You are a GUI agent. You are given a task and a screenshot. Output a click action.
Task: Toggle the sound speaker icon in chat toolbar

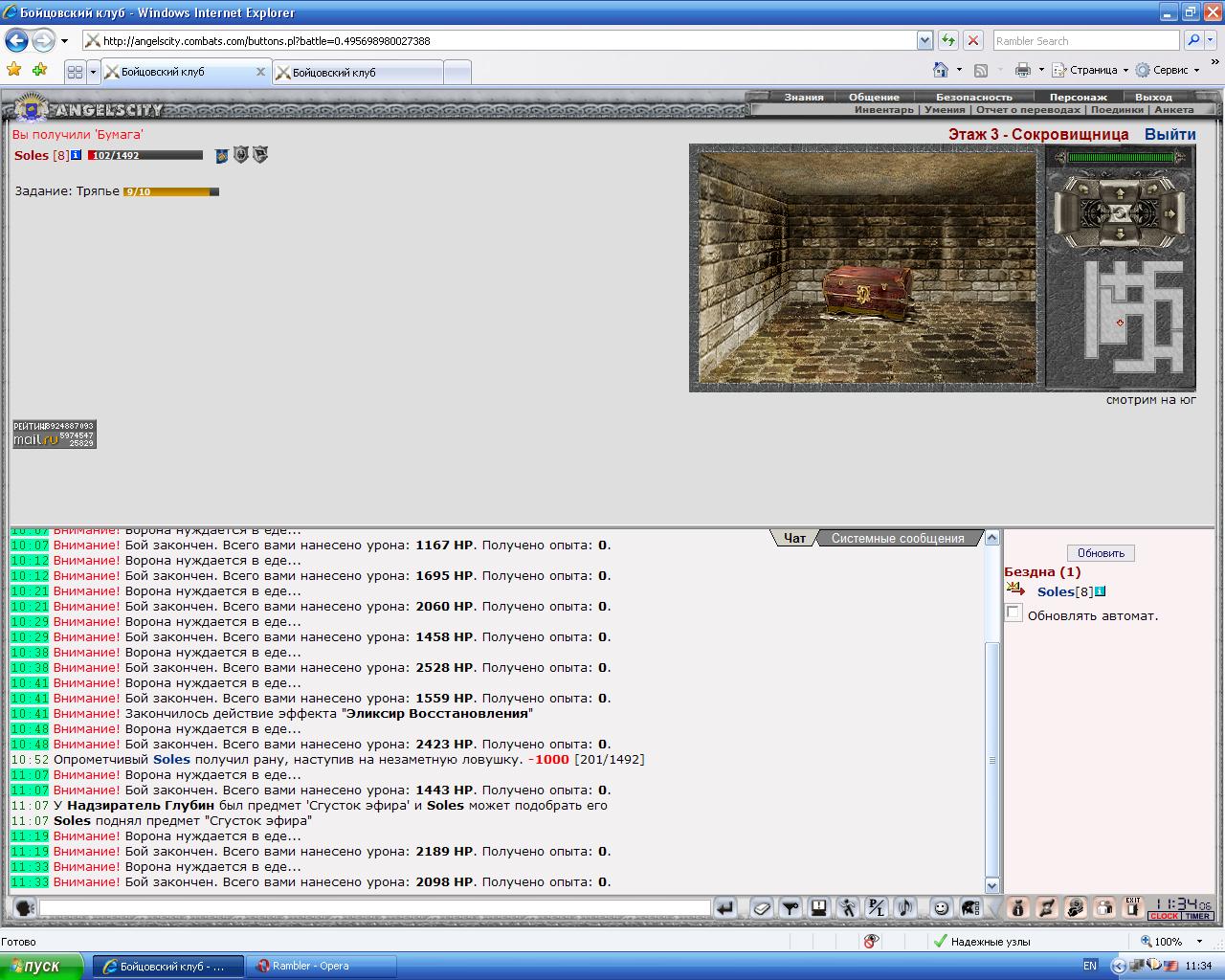click(x=905, y=908)
